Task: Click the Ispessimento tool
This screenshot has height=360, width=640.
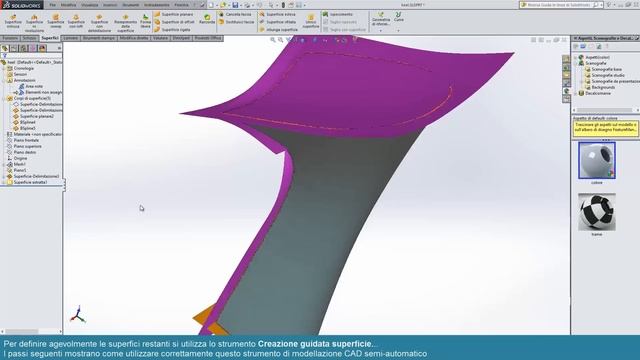Action: click(x=338, y=14)
